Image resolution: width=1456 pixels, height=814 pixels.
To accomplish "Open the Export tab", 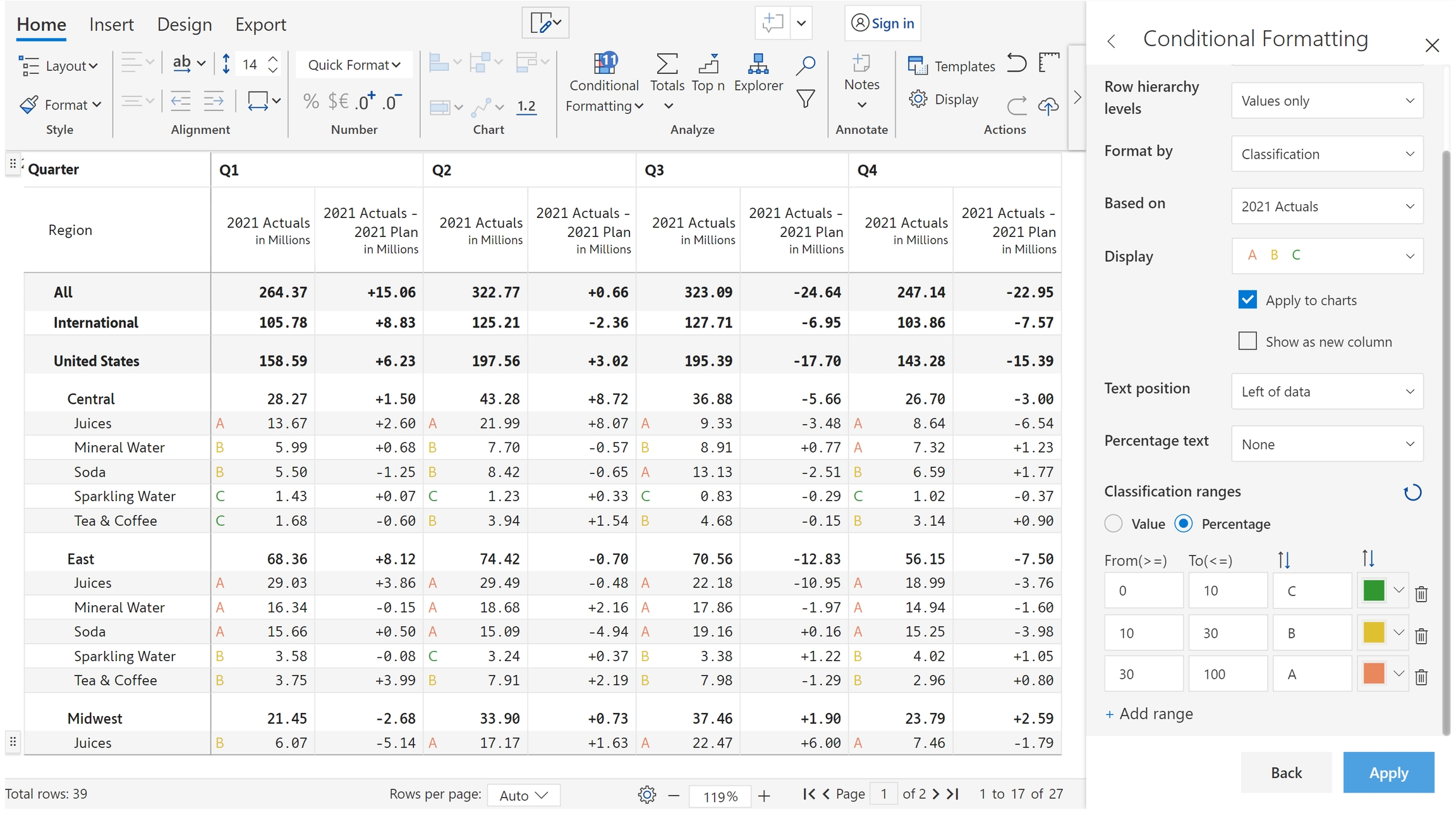I will [x=260, y=25].
